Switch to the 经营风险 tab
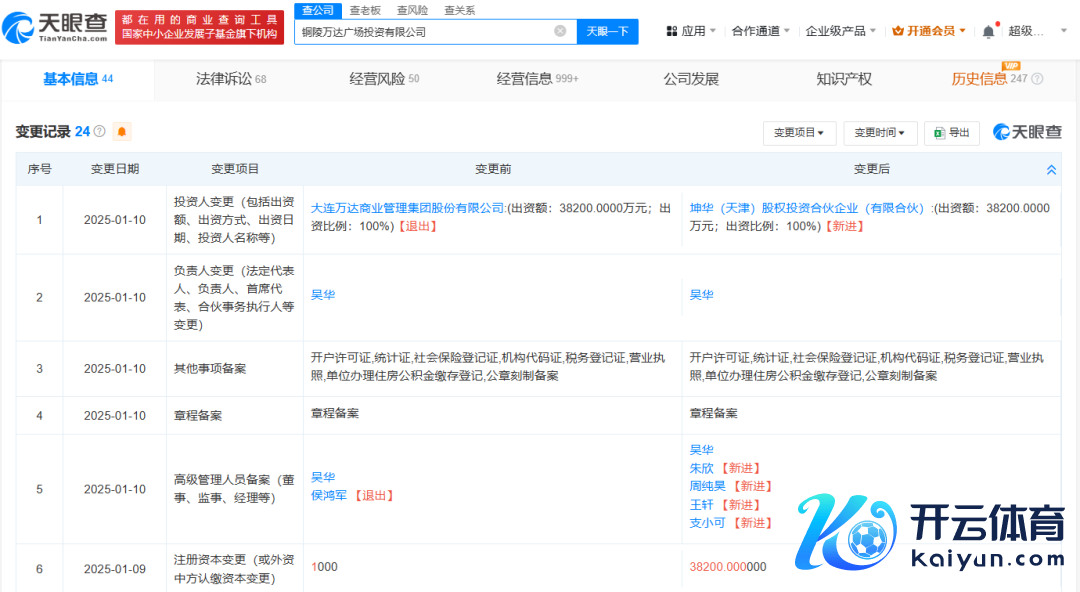This screenshot has height=592, width=1080. 384,79
